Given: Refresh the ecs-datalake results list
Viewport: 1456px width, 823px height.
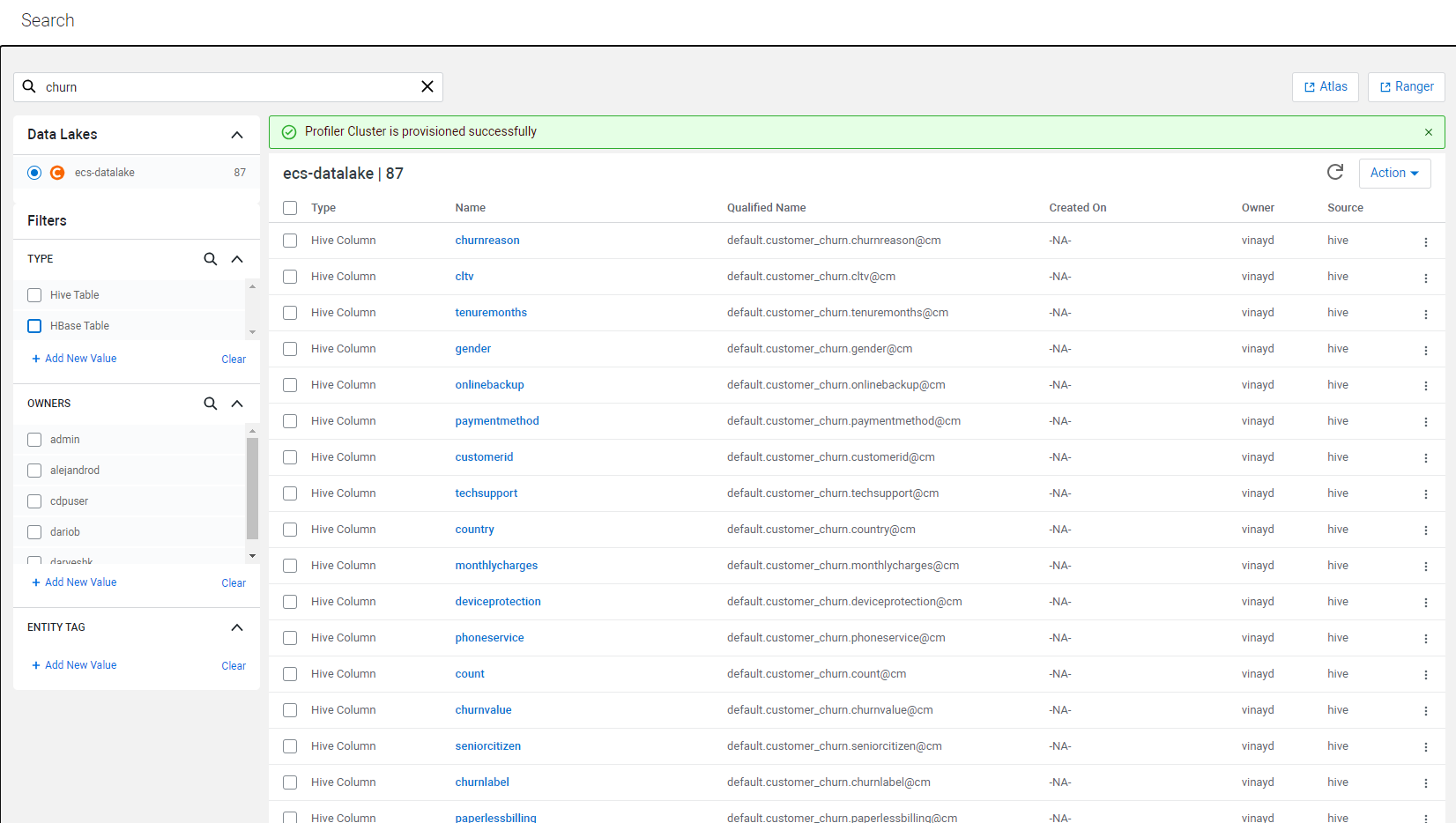Looking at the screenshot, I should [x=1335, y=172].
